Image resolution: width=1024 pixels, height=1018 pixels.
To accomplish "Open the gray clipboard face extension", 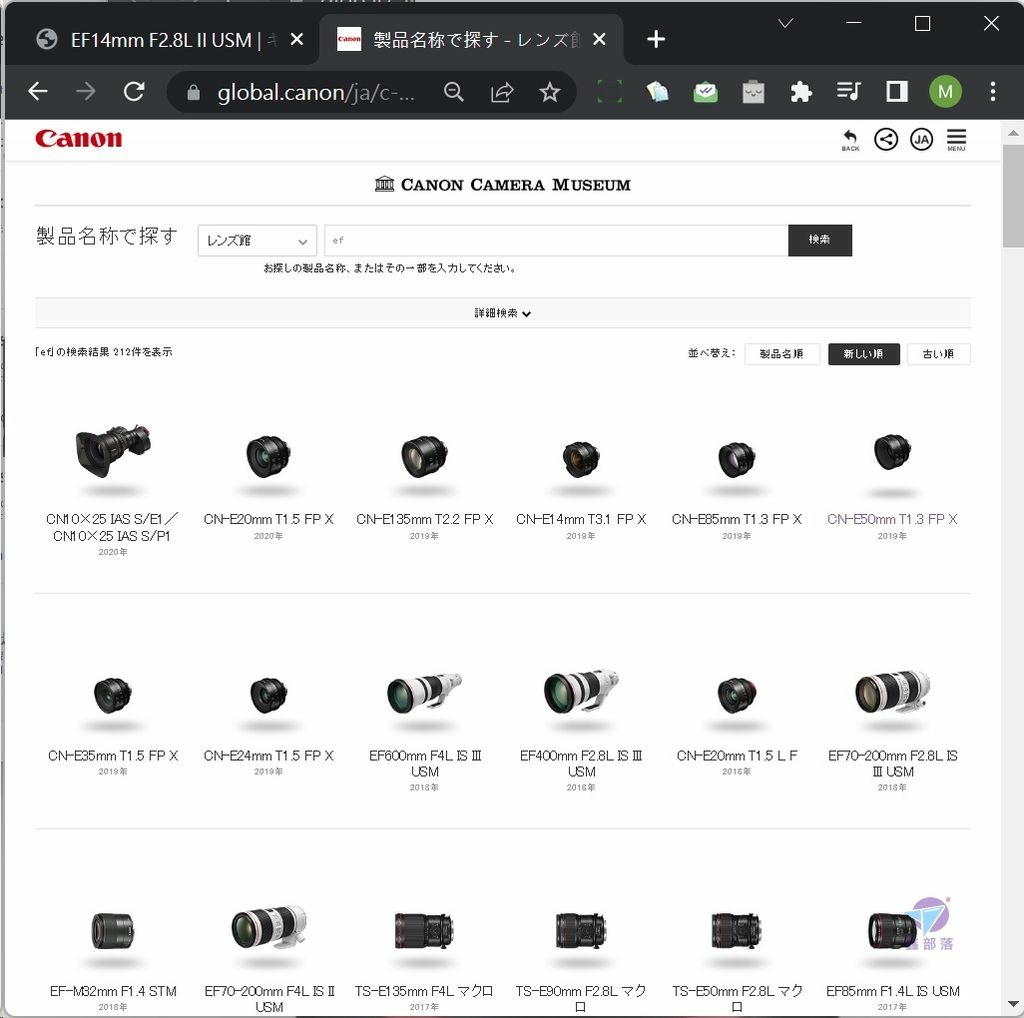I will (x=753, y=91).
